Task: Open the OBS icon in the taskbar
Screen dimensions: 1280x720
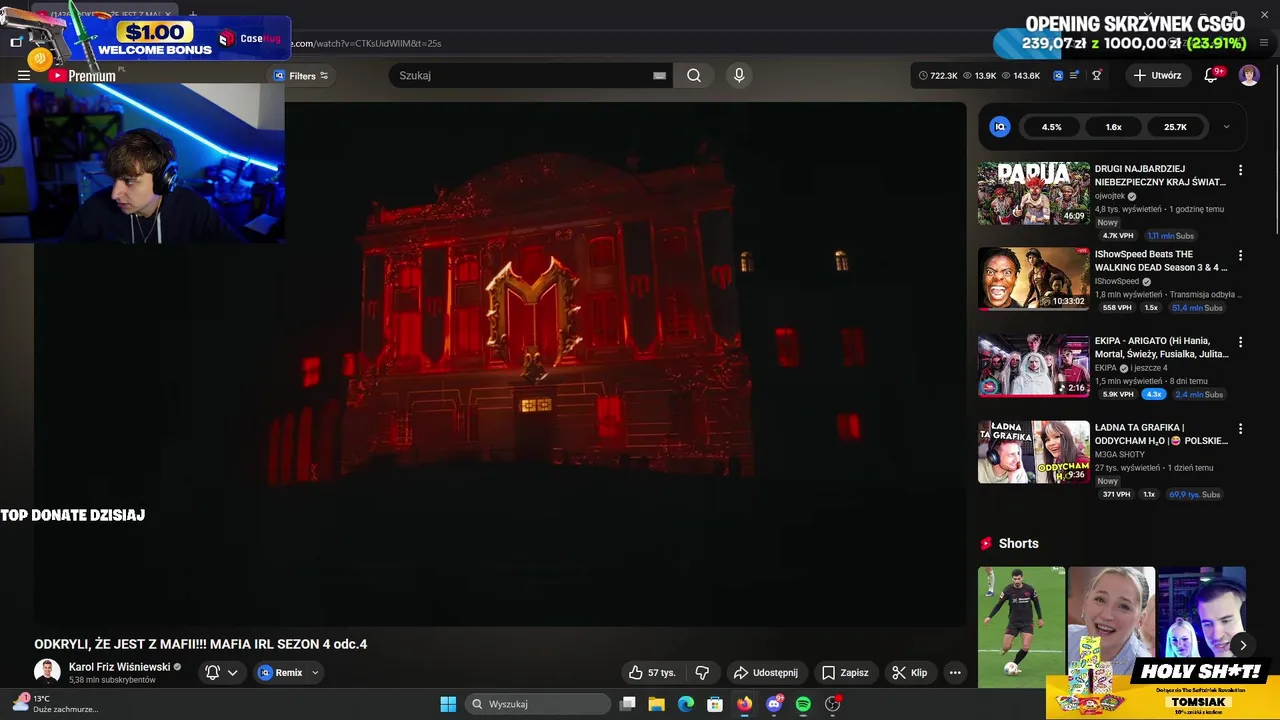Action: point(833,704)
